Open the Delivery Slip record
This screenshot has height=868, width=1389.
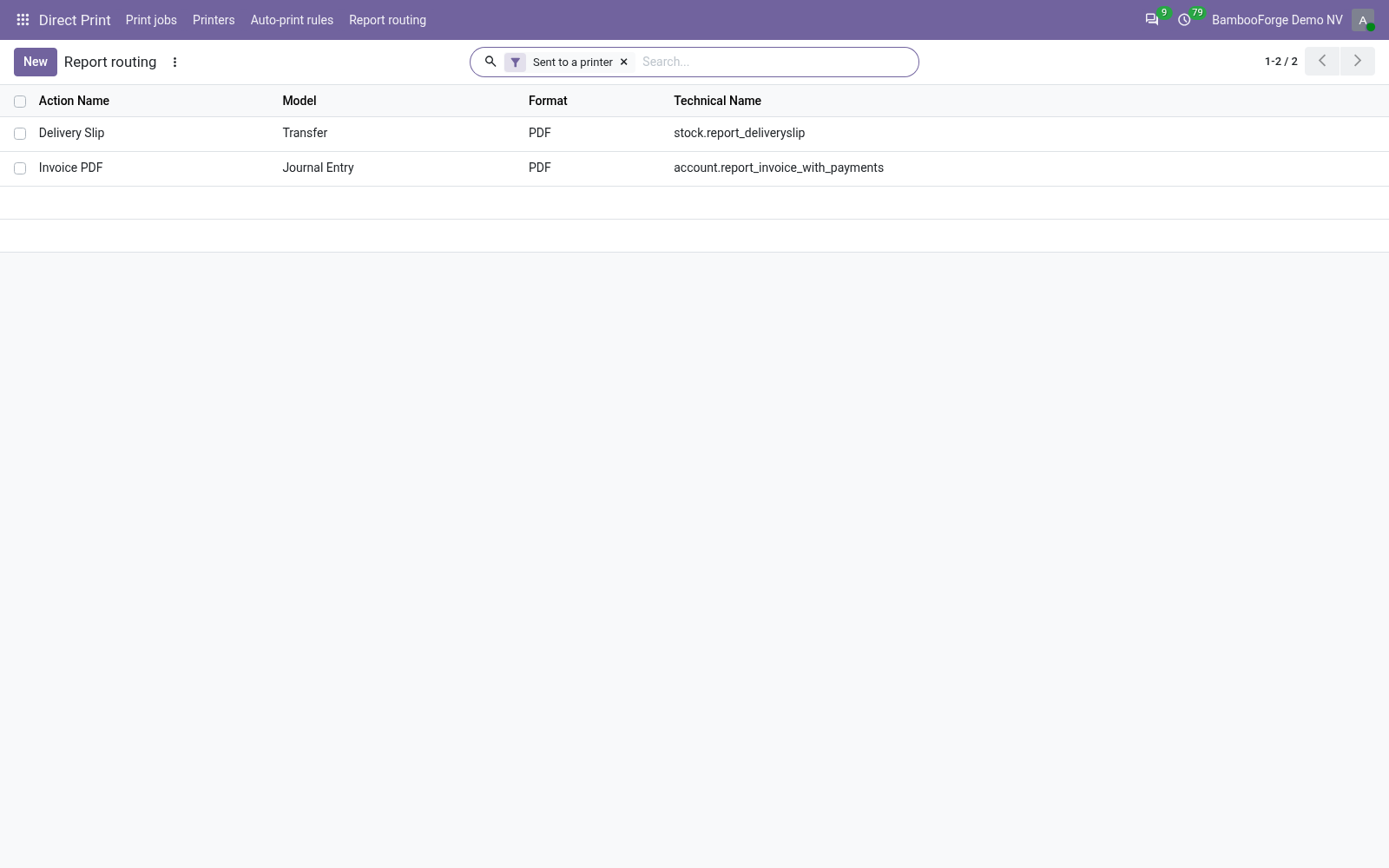click(71, 133)
